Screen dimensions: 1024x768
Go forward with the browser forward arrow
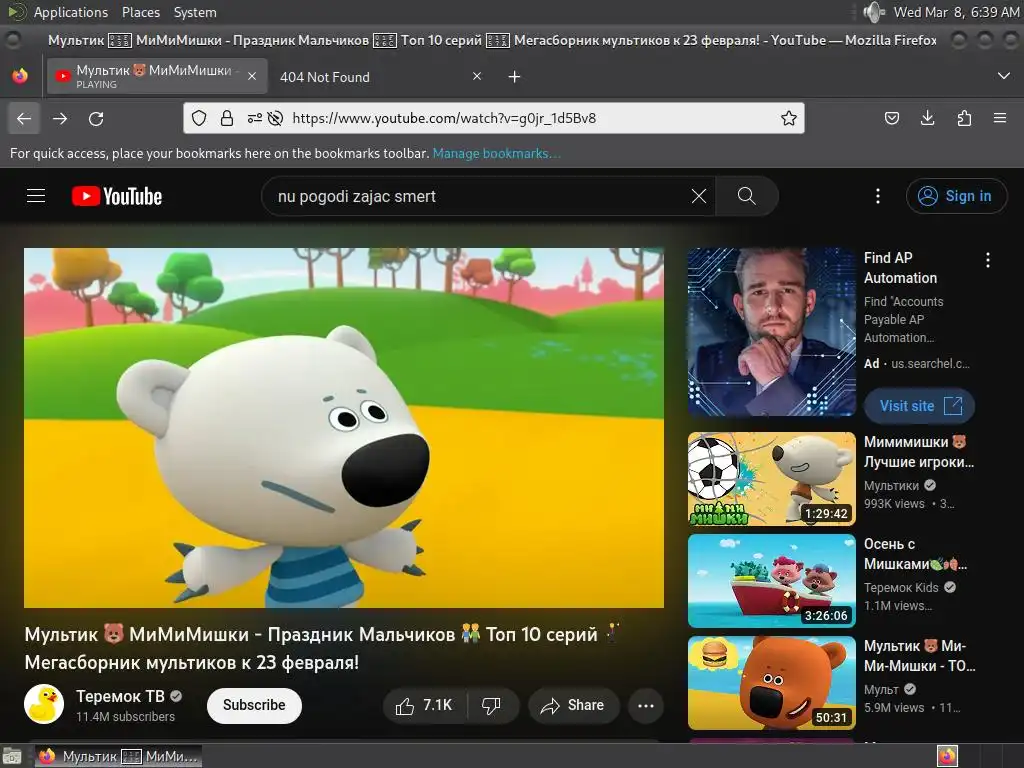tap(60, 118)
